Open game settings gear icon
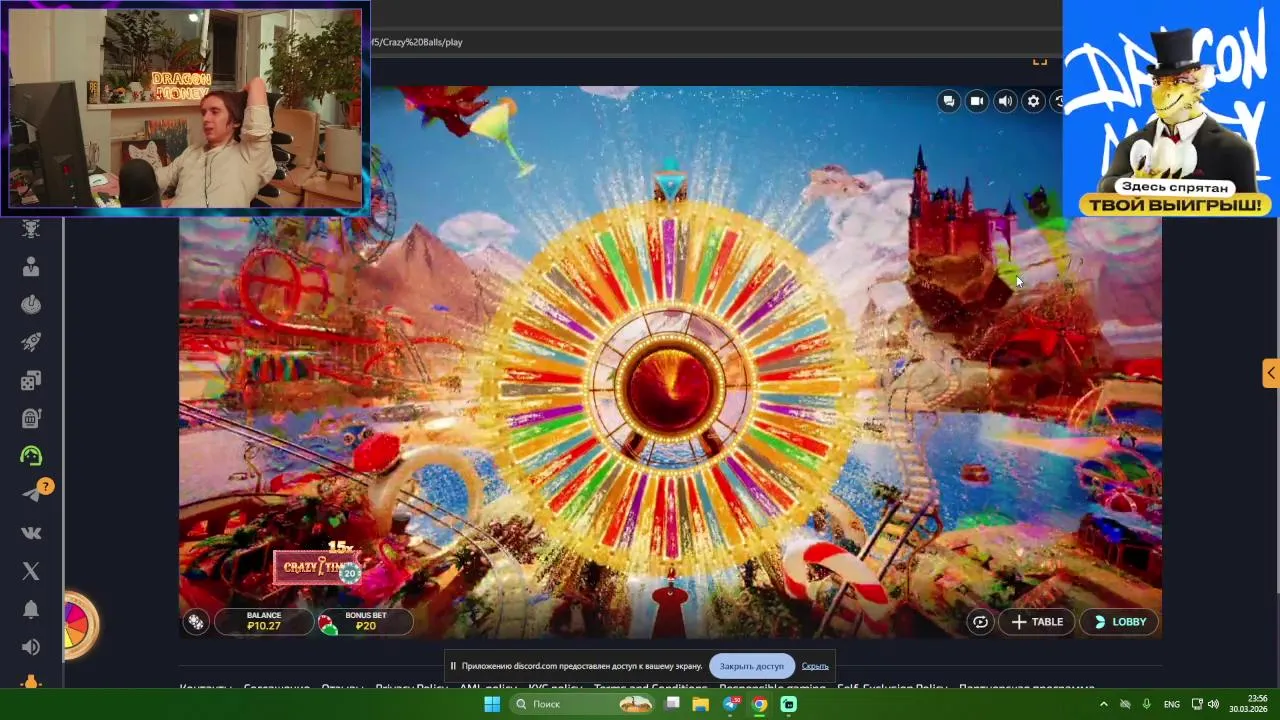 [x=1033, y=101]
